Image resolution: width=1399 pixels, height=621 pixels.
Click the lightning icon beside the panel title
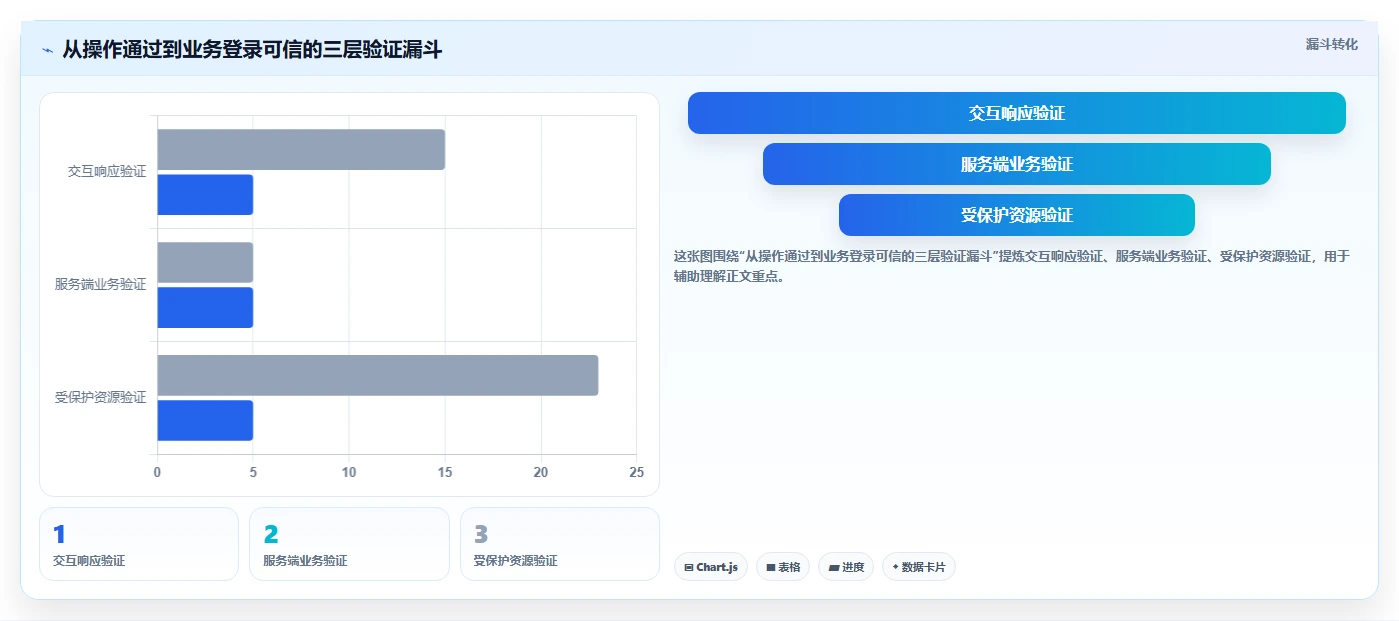pyautogui.click(x=47, y=50)
